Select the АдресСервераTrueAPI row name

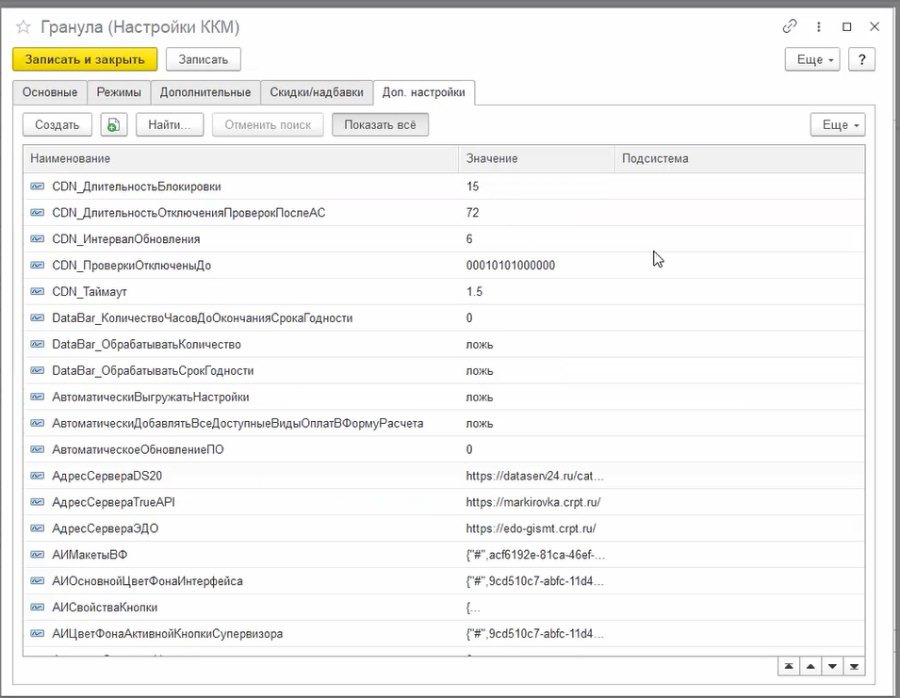coord(114,502)
